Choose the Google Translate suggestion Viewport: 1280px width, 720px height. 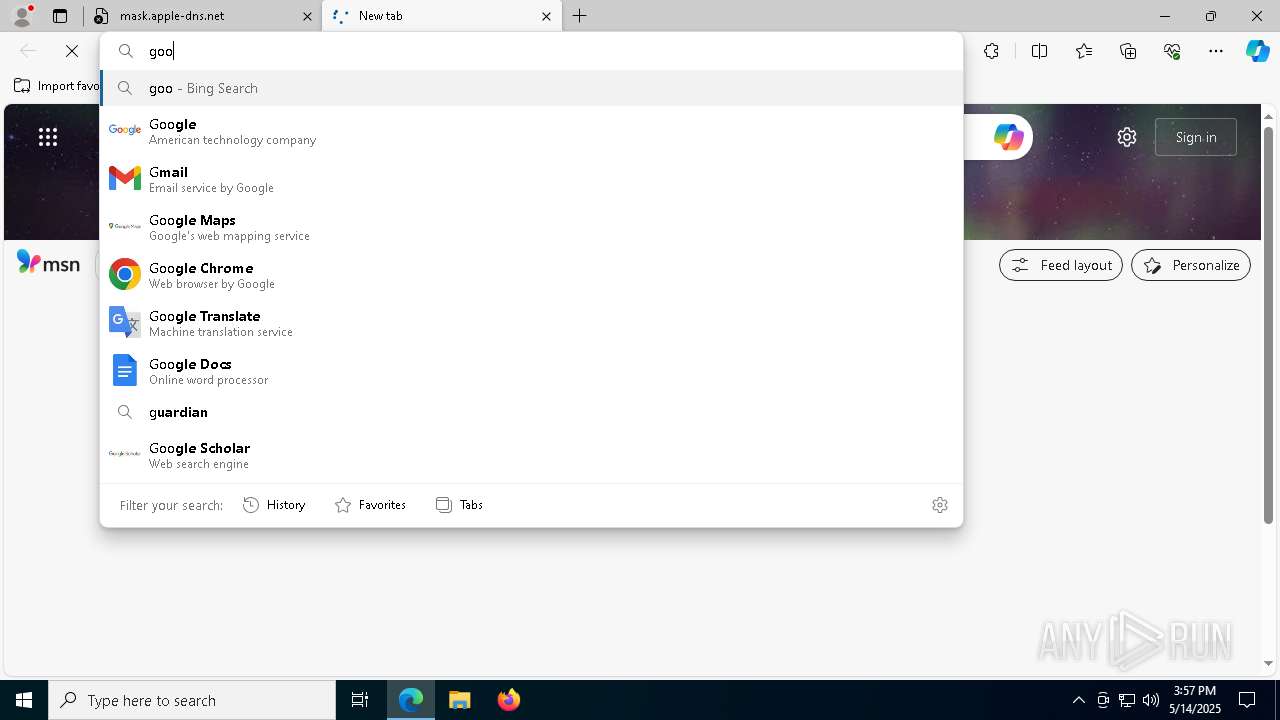pos(531,323)
